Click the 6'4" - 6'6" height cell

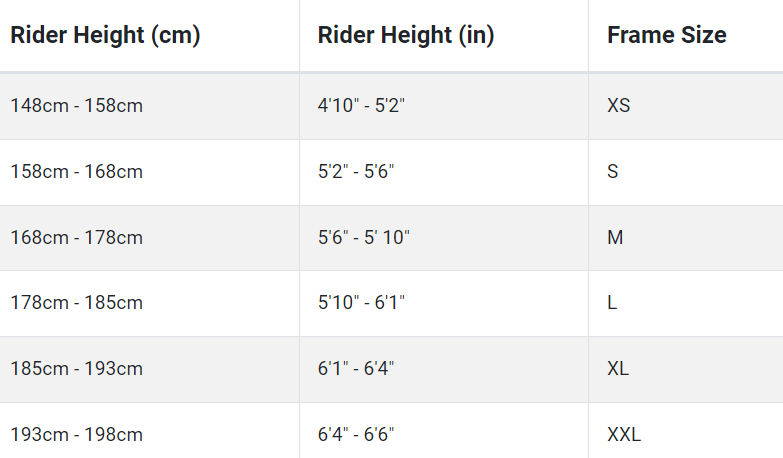[444, 431]
